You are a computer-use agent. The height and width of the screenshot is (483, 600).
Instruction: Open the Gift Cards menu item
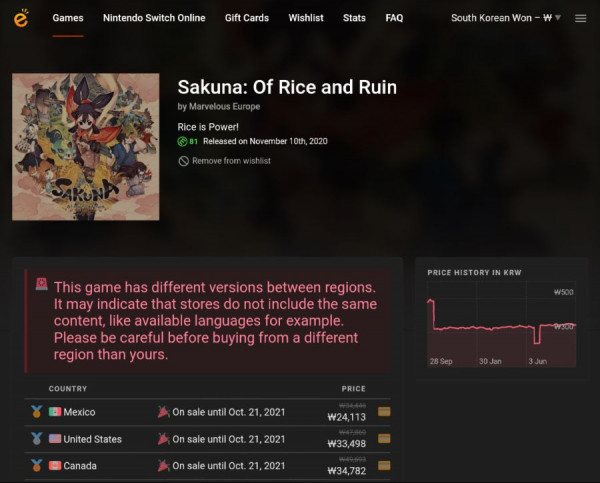[x=247, y=18]
